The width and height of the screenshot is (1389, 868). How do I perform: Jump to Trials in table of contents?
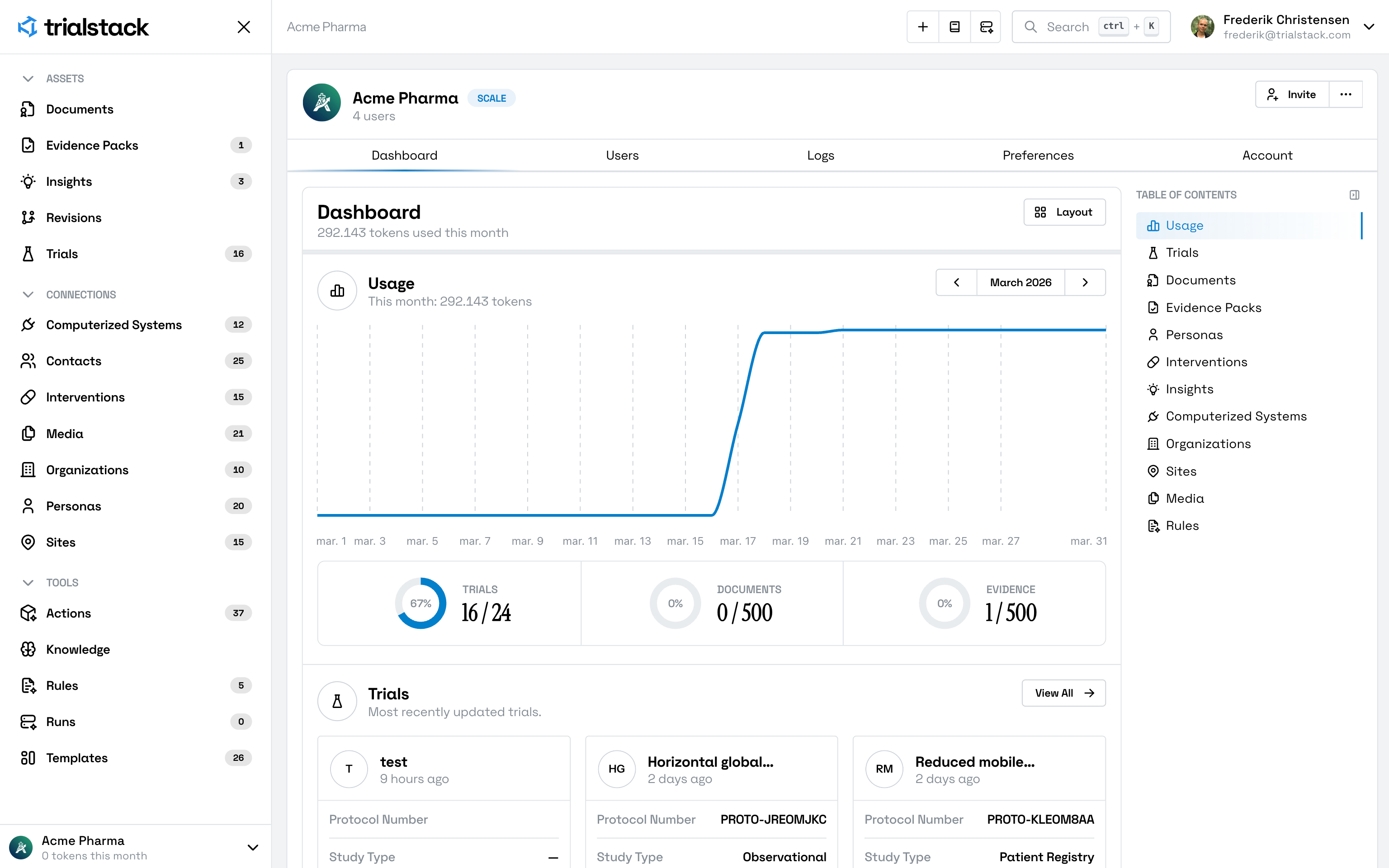[x=1248, y=253]
